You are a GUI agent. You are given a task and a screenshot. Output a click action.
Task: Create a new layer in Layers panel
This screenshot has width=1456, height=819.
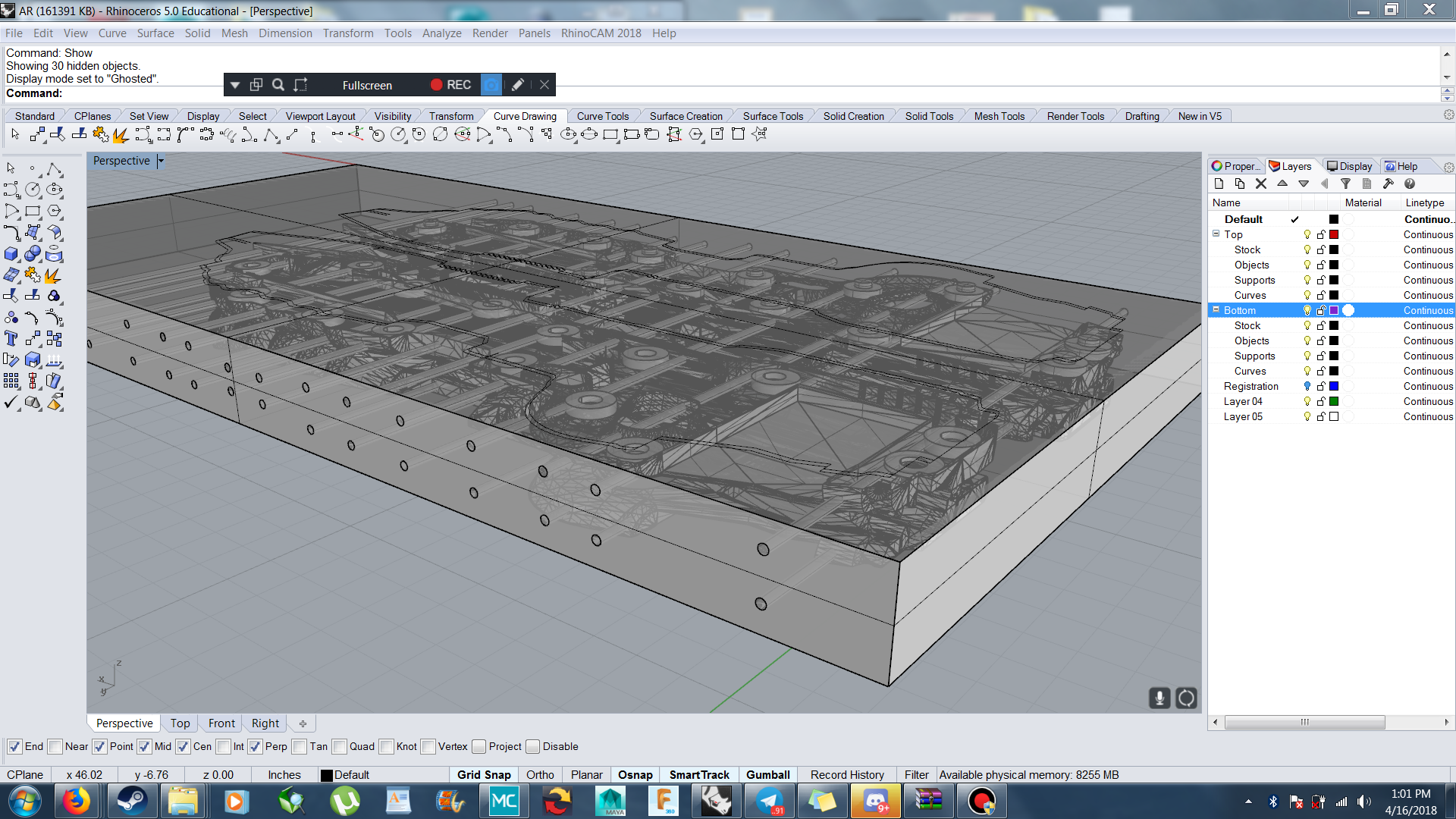(x=1219, y=184)
